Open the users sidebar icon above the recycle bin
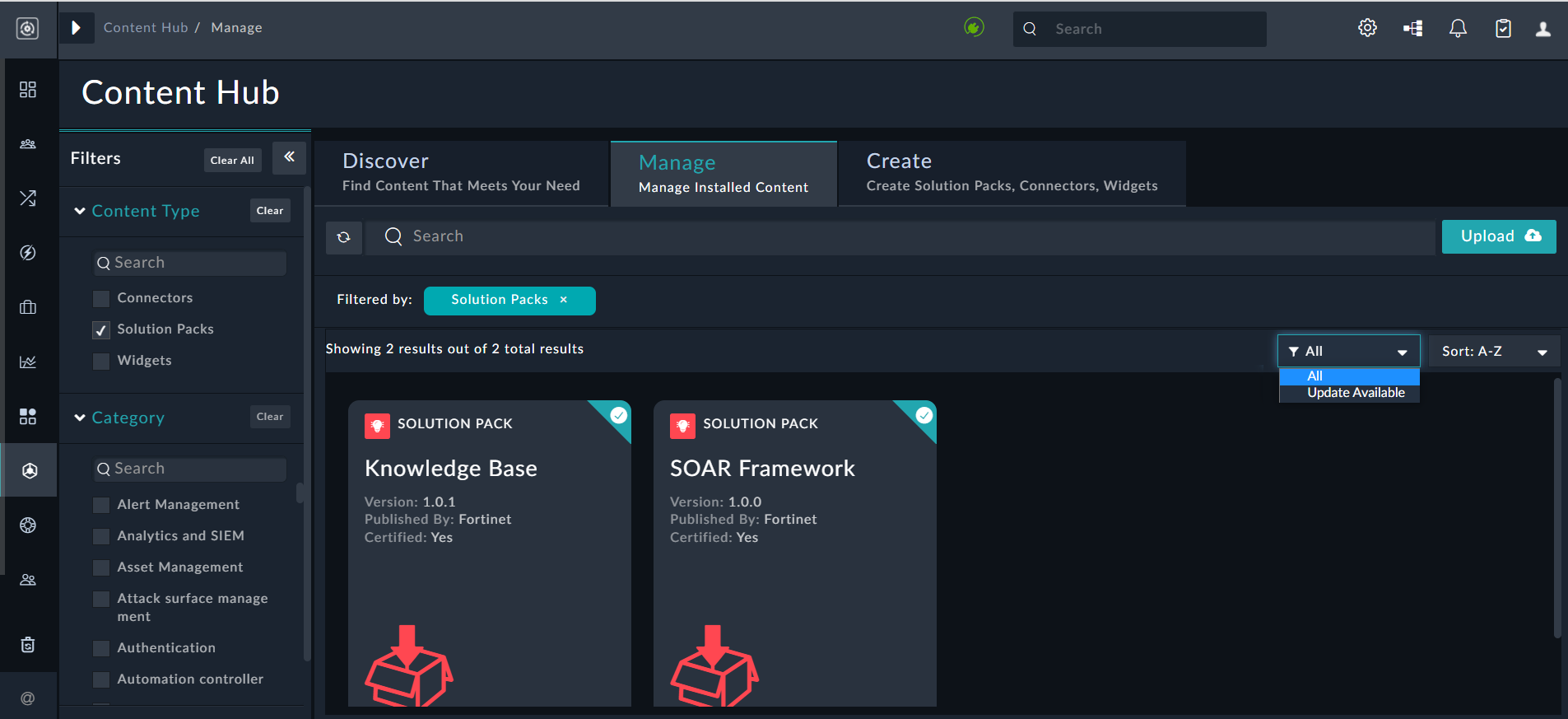The width and height of the screenshot is (1568, 719). 28,580
